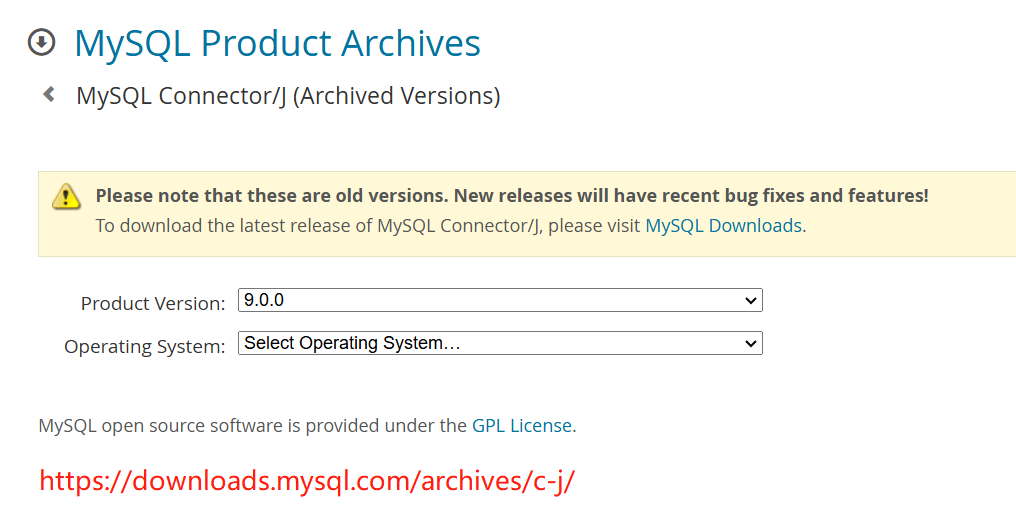Go back using the left chevron icon

49,95
